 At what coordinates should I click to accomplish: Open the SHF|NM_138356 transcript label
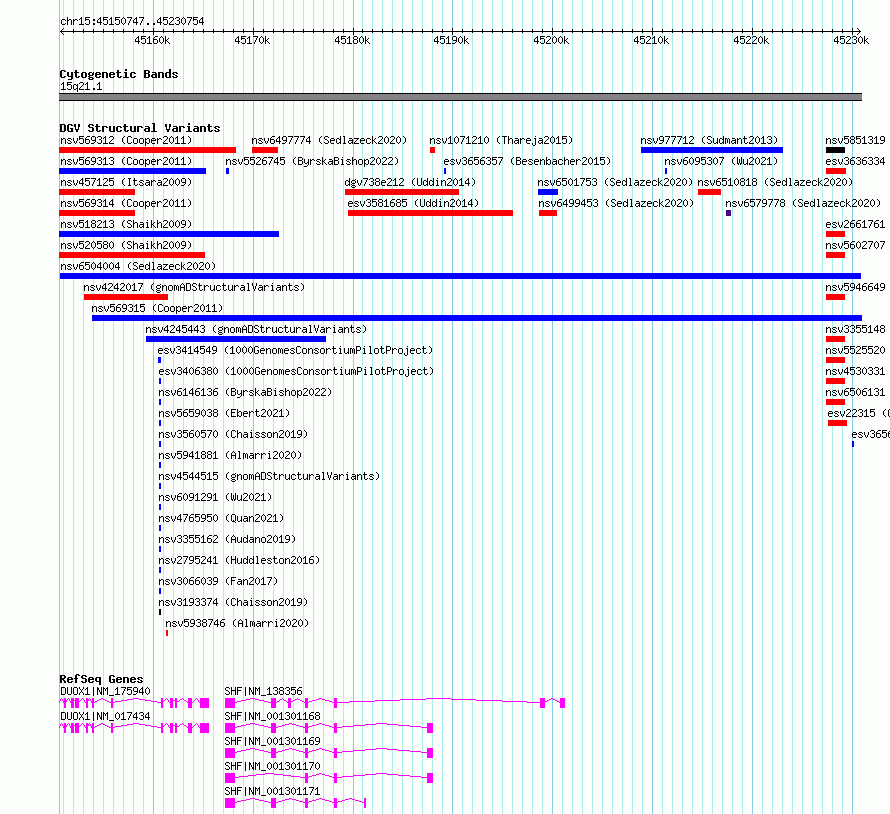pos(263,691)
